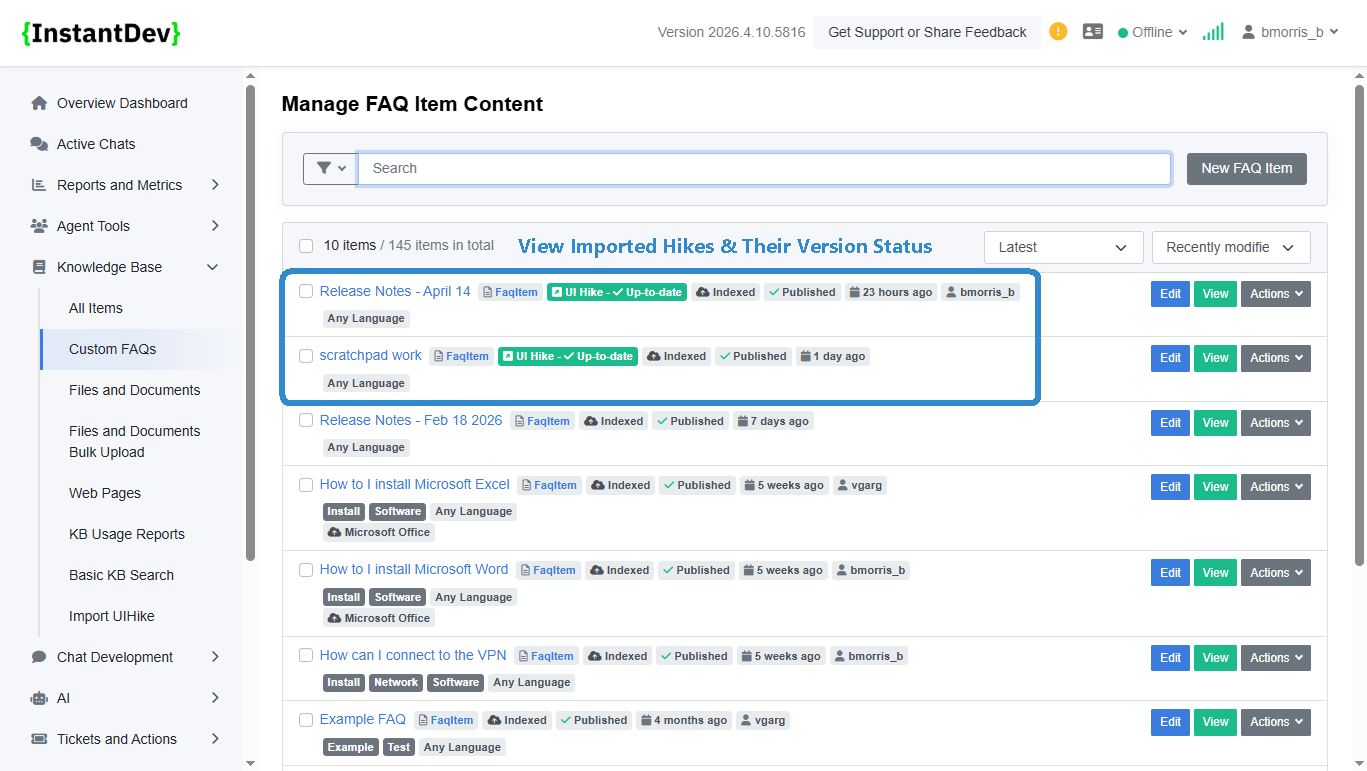
Task: Open the filter funnel dropdown
Action: click(x=330, y=168)
